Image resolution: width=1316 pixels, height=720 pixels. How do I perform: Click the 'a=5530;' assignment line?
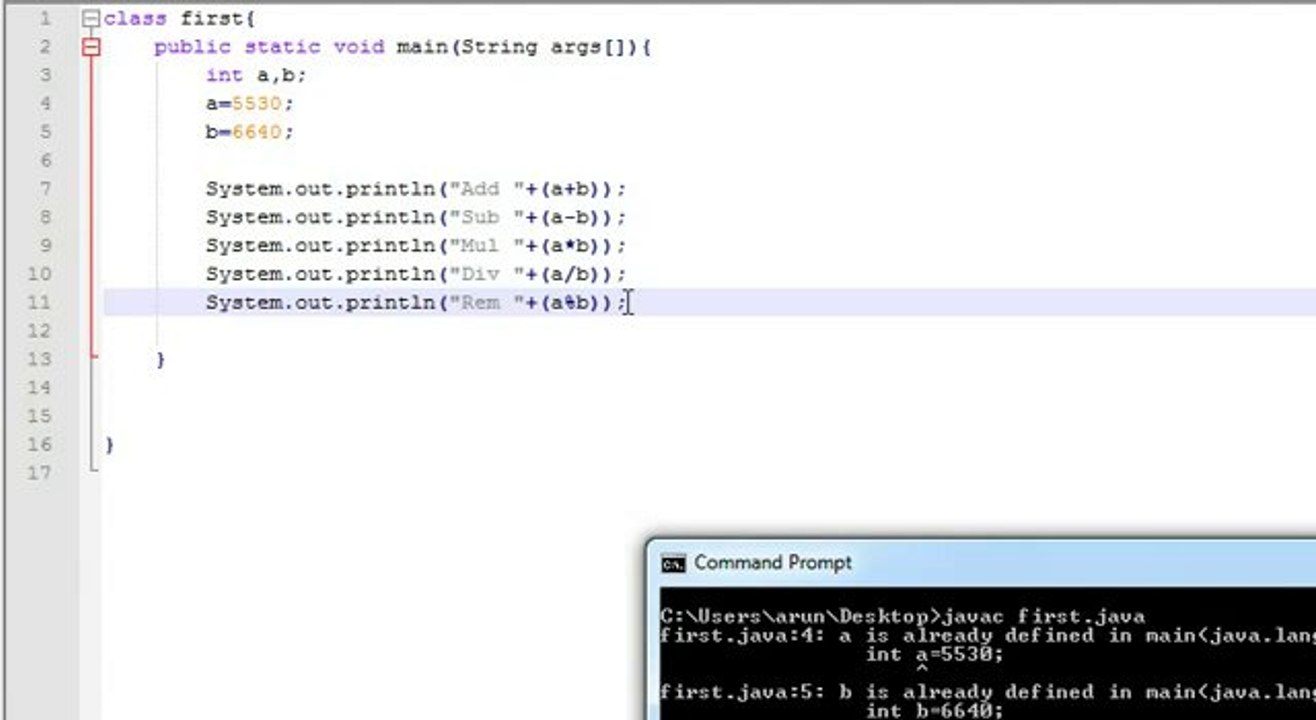250,103
